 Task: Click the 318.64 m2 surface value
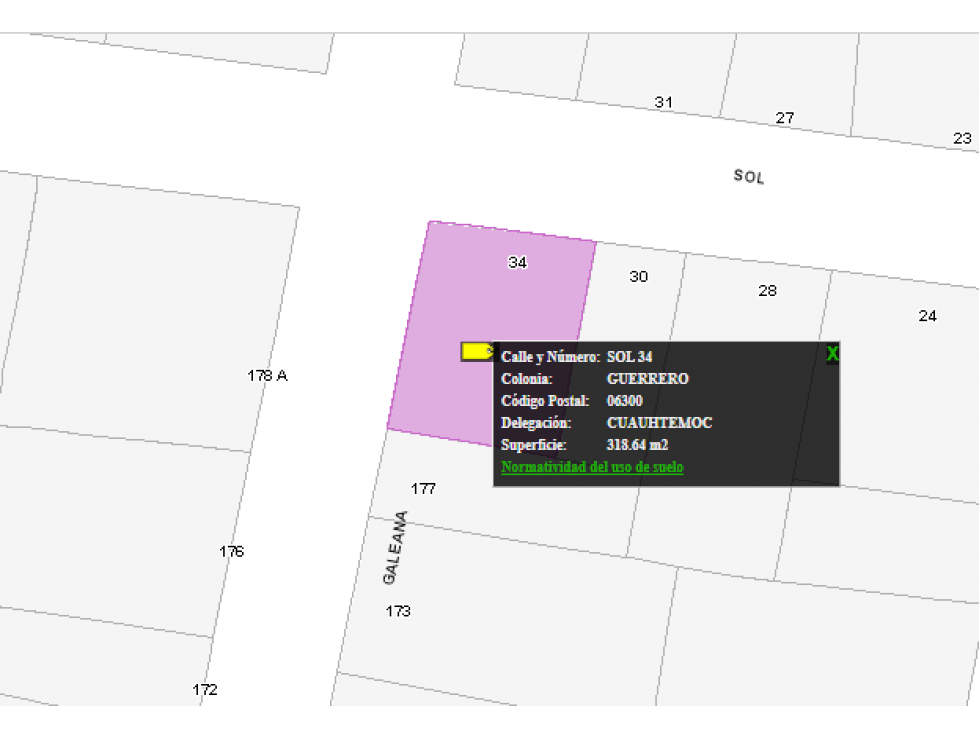pyautogui.click(x=637, y=445)
